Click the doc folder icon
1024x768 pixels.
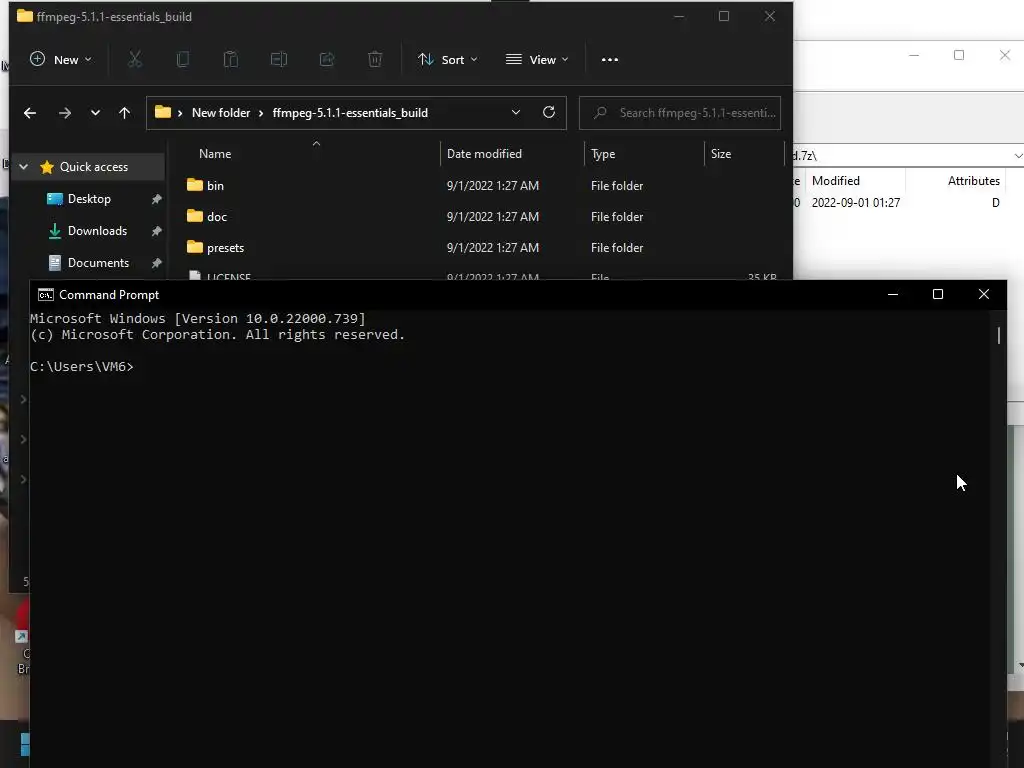pyautogui.click(x=195, y=216)
